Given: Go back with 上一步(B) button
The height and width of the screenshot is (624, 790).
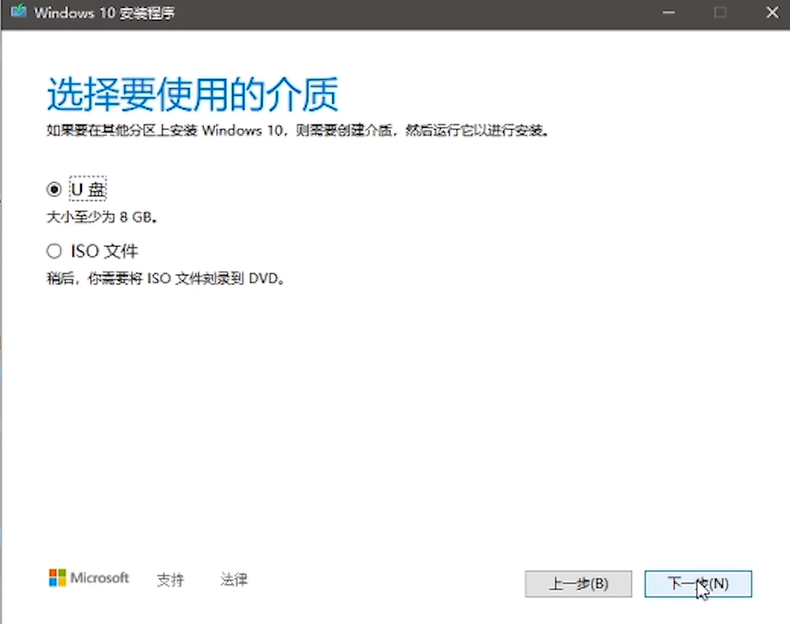Looking at the screenshot, I should [x=578, y=584].
